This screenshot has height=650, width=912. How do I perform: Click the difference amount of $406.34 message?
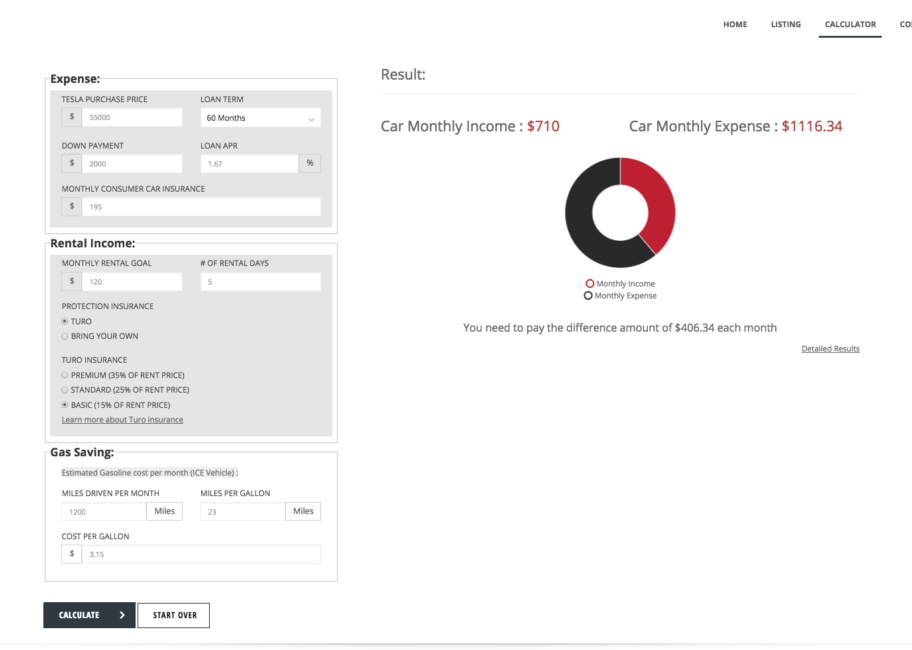point(619,328)
